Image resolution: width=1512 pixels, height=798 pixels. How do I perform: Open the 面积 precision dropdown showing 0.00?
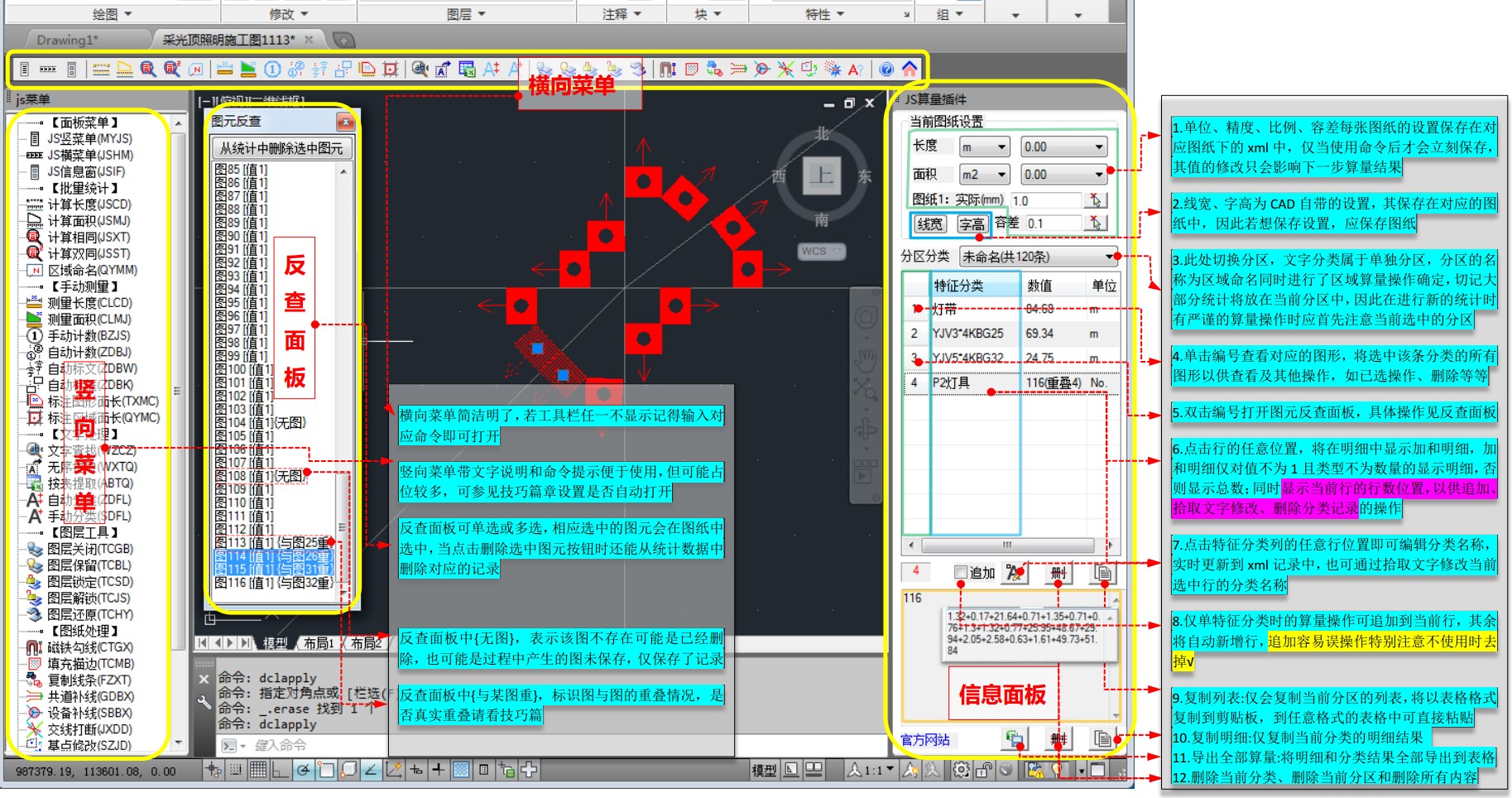(x=1063, y=175)
